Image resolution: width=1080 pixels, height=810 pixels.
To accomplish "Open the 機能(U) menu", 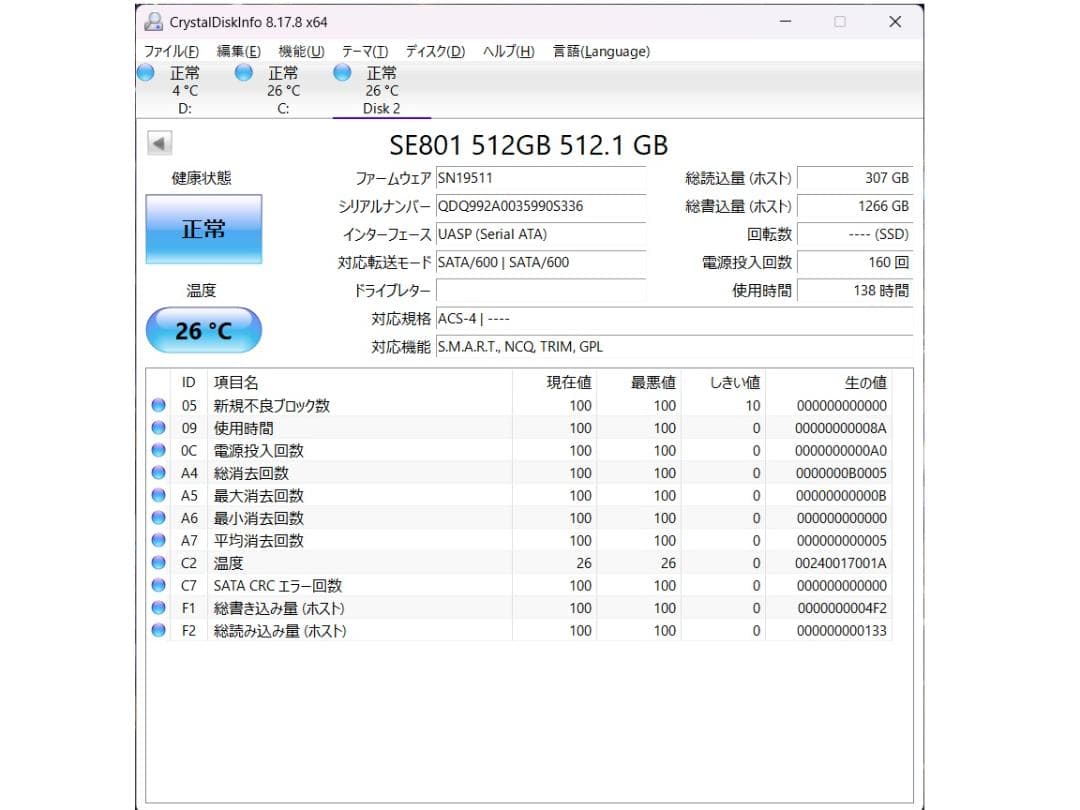I will click(x=301, y=52).
